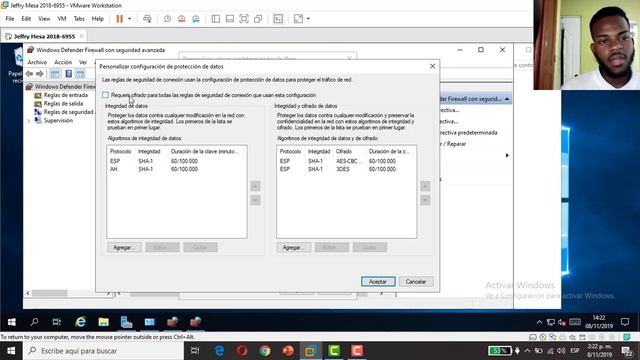Click the forward arrow in Firewall toolbar
640x360 pixels.
pyautogui.click(x=40, y=74)
